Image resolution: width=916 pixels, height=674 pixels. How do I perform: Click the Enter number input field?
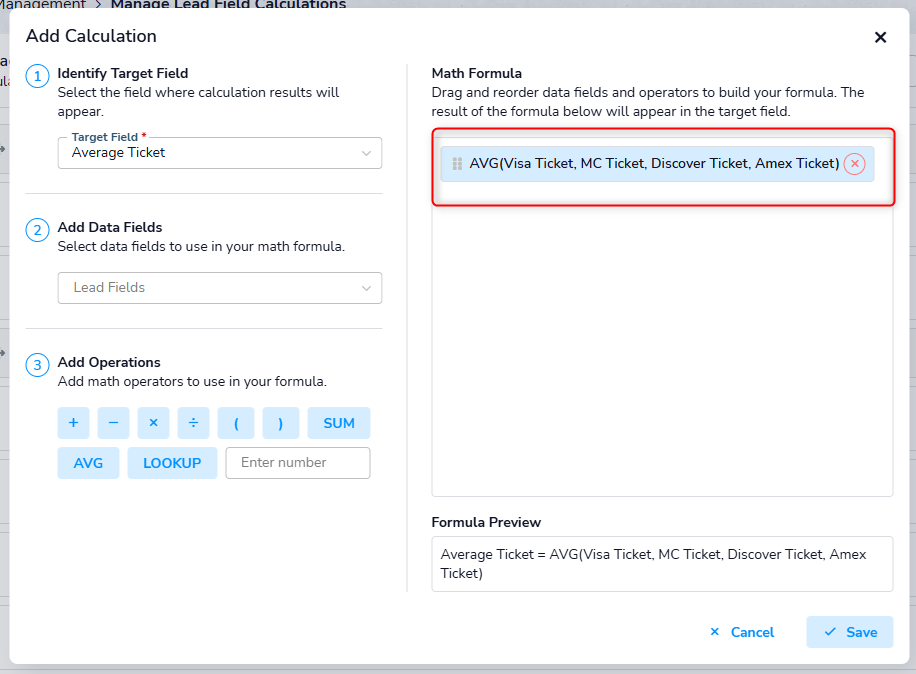pos(298,463)
